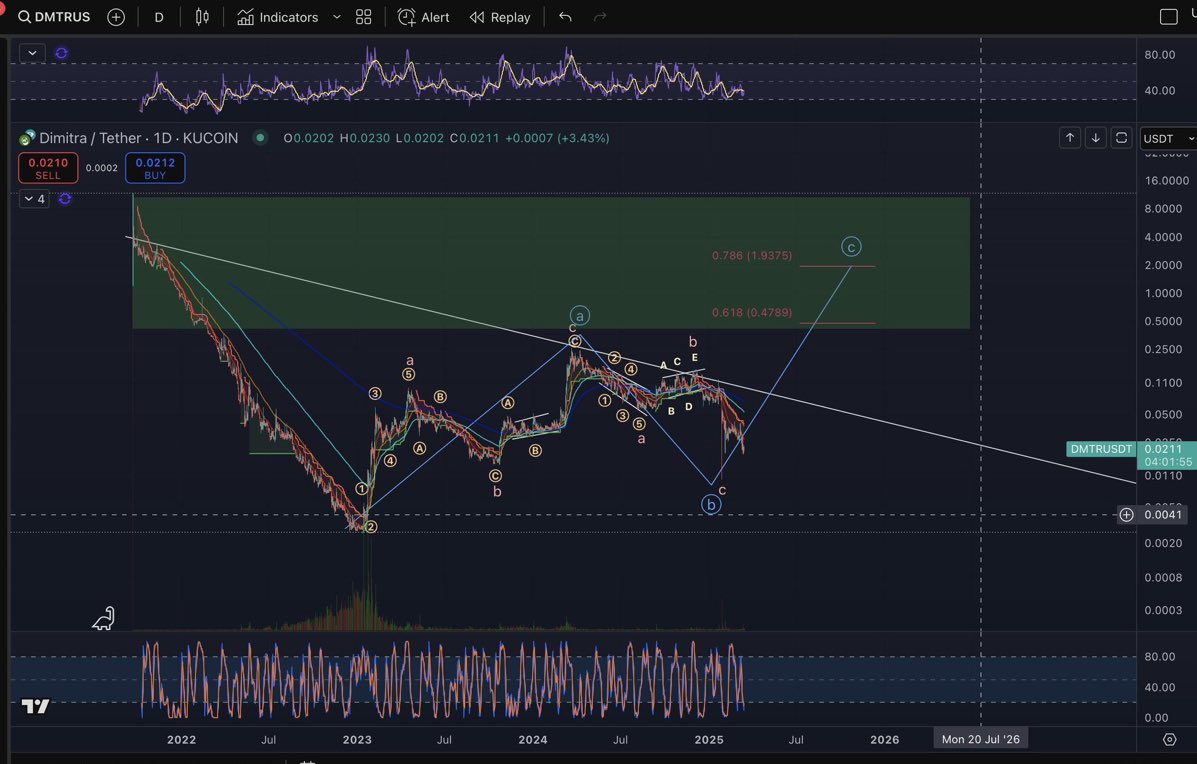Viewport: 1197px width, 764px height.
Task: Collapse the 4 indicators legend expander
Action: 34,199
